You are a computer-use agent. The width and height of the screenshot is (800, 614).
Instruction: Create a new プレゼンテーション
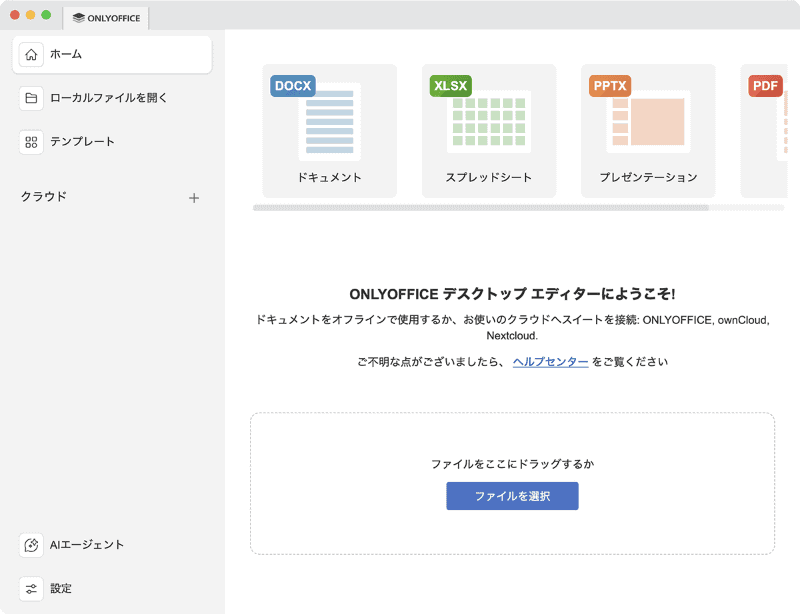[648, 131]
